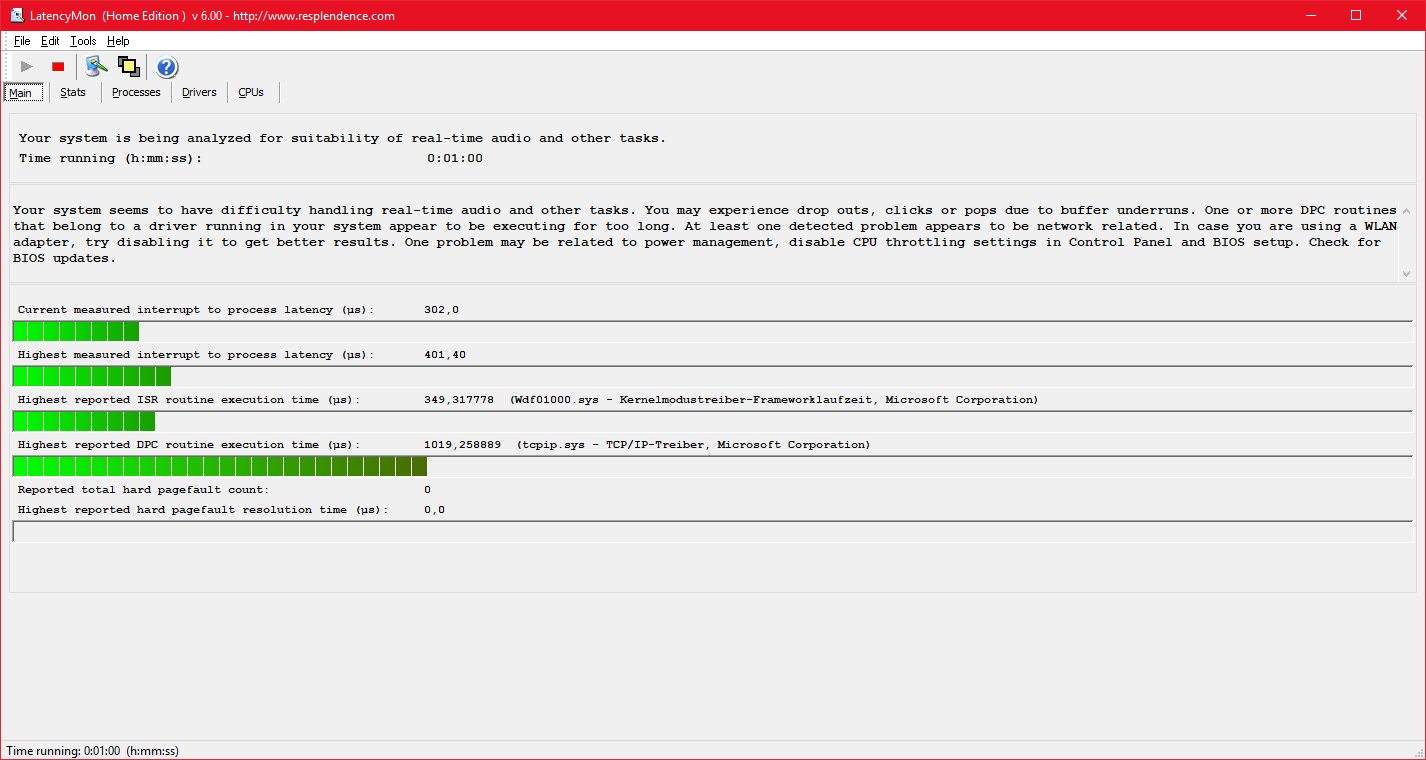This screenshot has height=760, width=1426.
Task: Switch to the Processes tab
Action: click(x=136, y=93)
